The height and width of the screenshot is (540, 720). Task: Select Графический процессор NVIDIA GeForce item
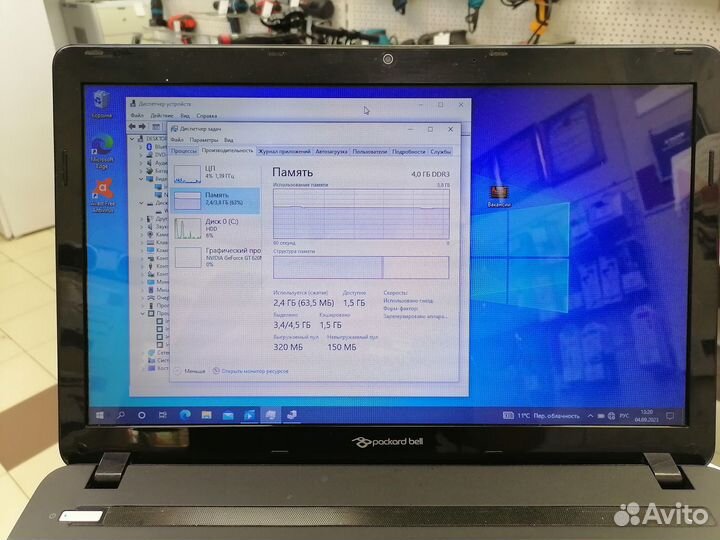click(216, 257)
